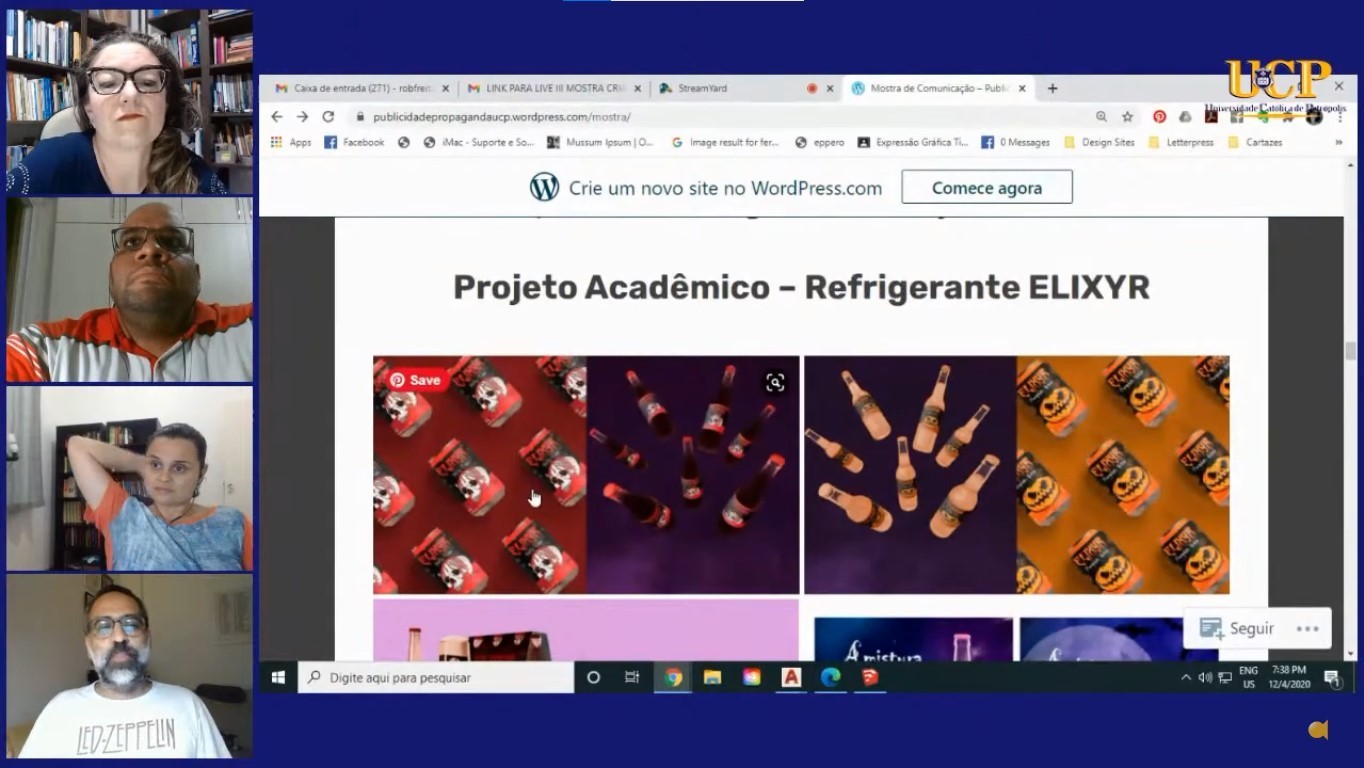
Task: Bookmark this page with the star icon
Action: coord(1127,117)
